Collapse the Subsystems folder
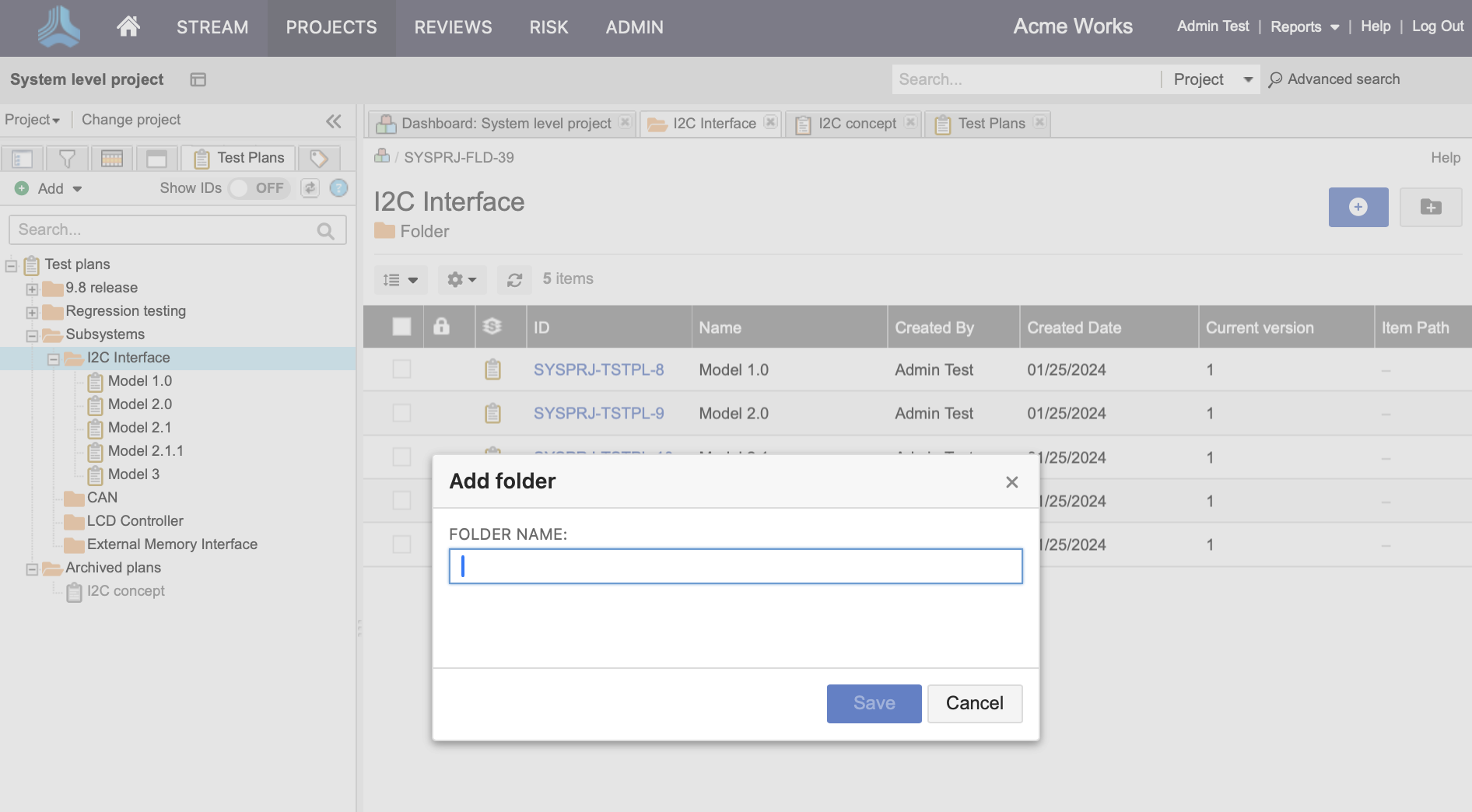 point(32,336)
